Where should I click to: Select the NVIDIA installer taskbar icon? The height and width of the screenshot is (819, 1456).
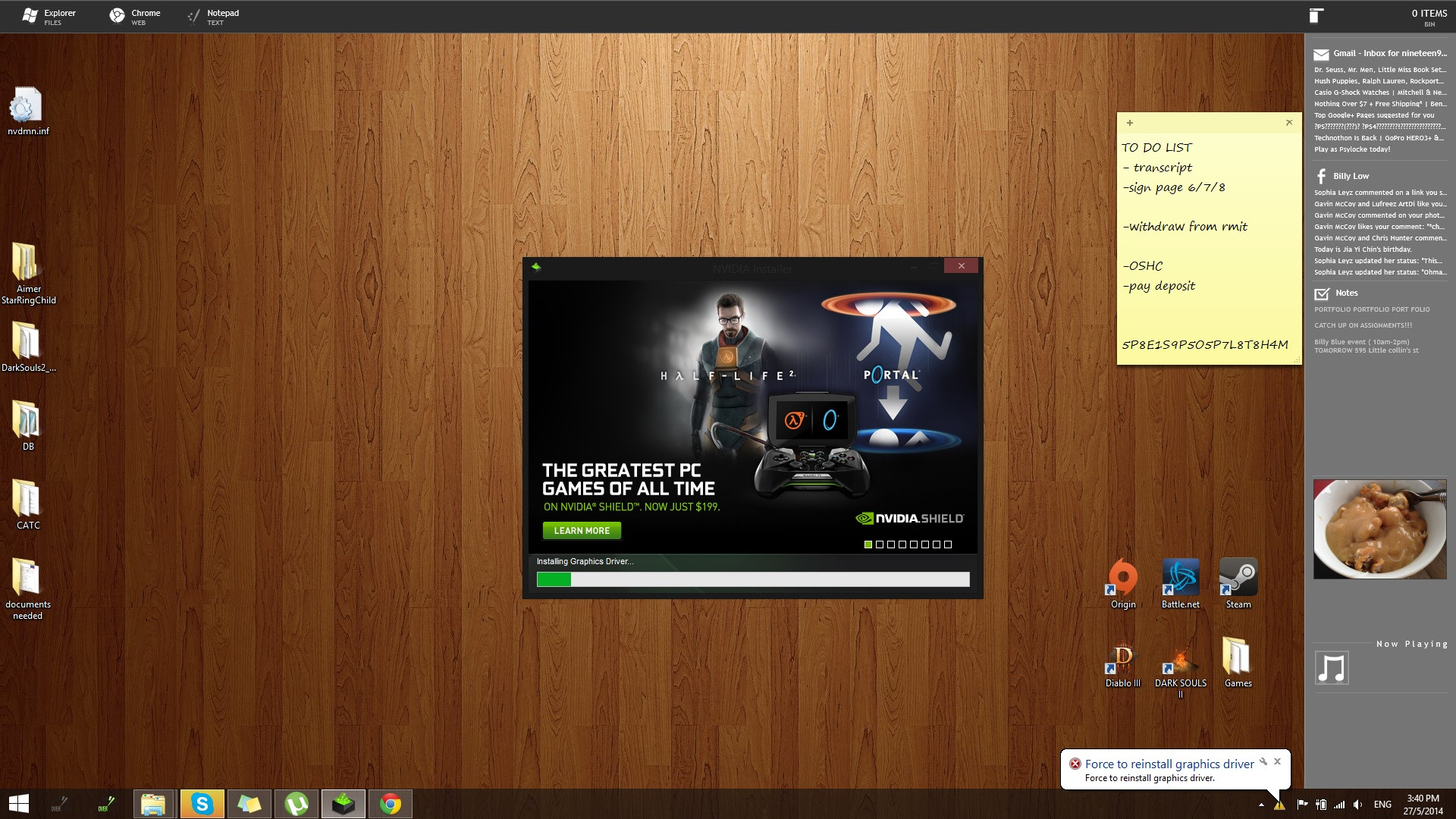click(x=344, y=804)
